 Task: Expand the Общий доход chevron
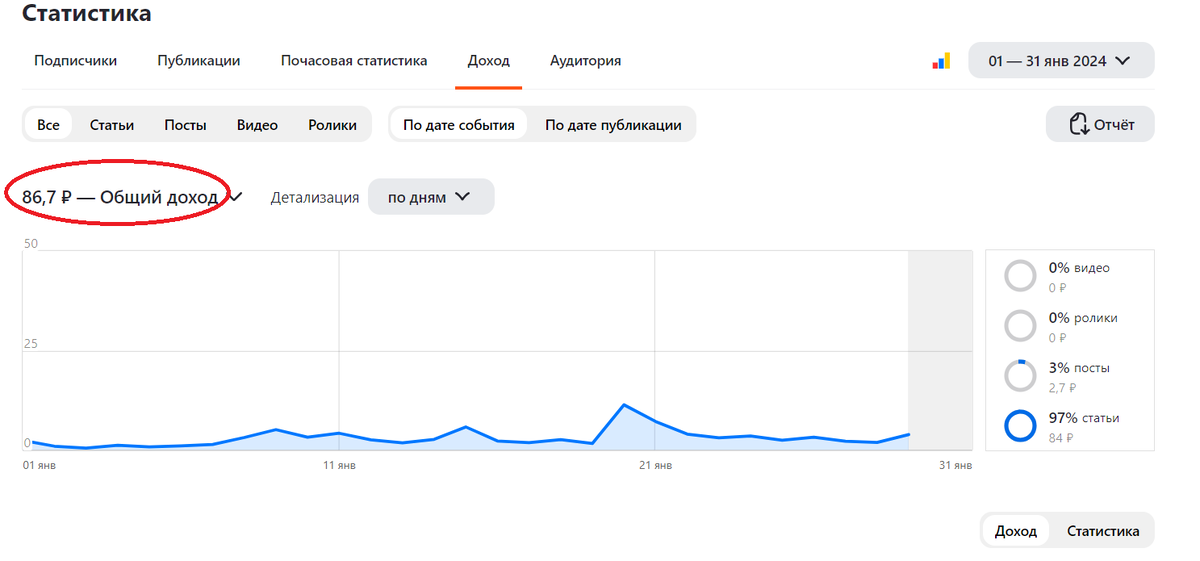[236, 198]
